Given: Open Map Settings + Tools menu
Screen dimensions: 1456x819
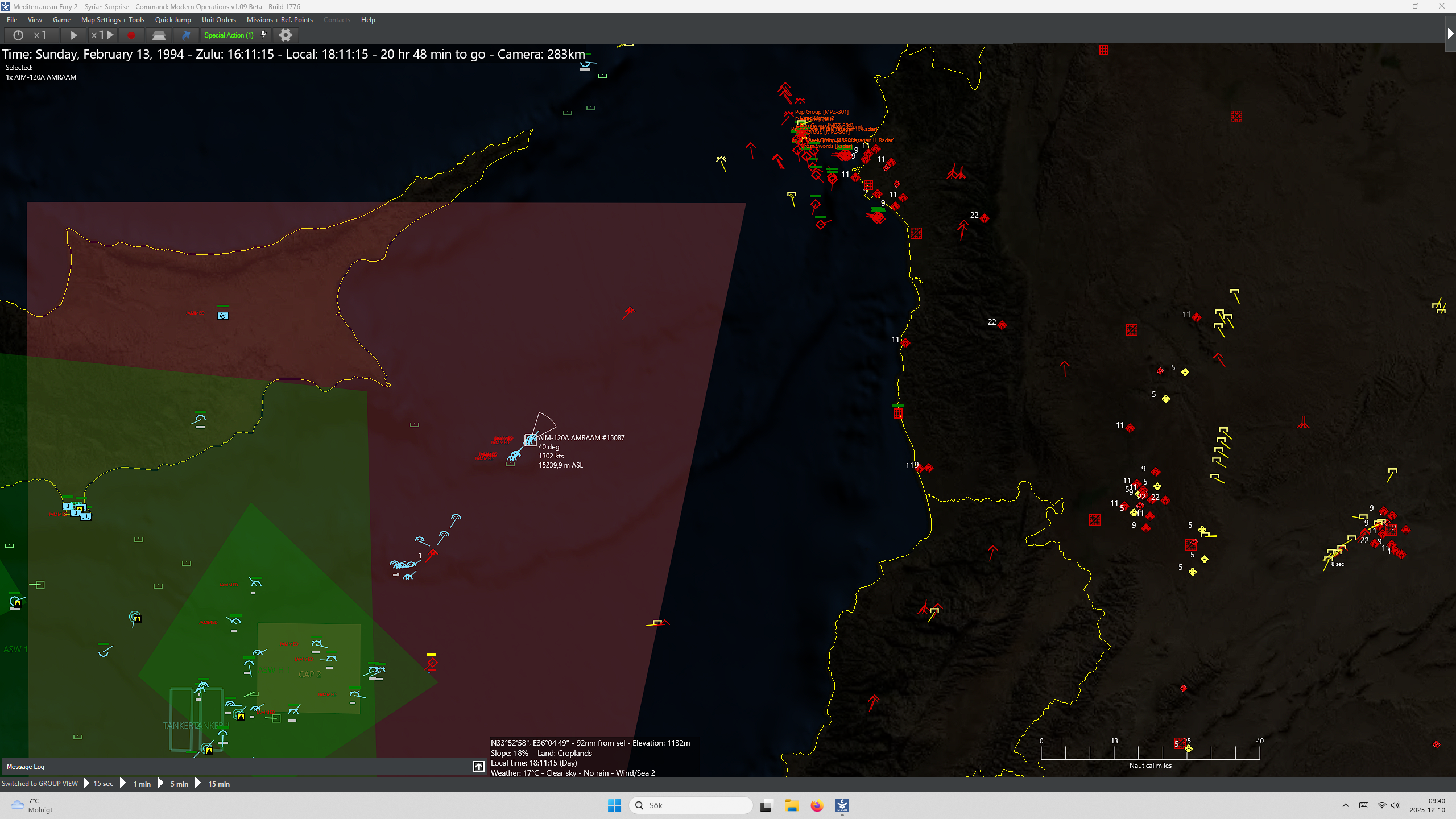Looking at the screenshot, I should pos(113,20).
